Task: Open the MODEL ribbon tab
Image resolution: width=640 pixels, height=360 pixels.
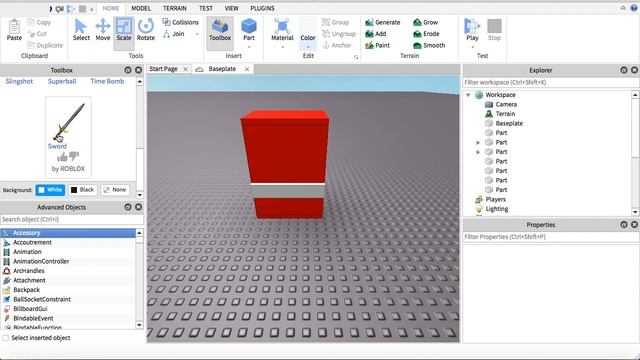Action: click(141, 8)
